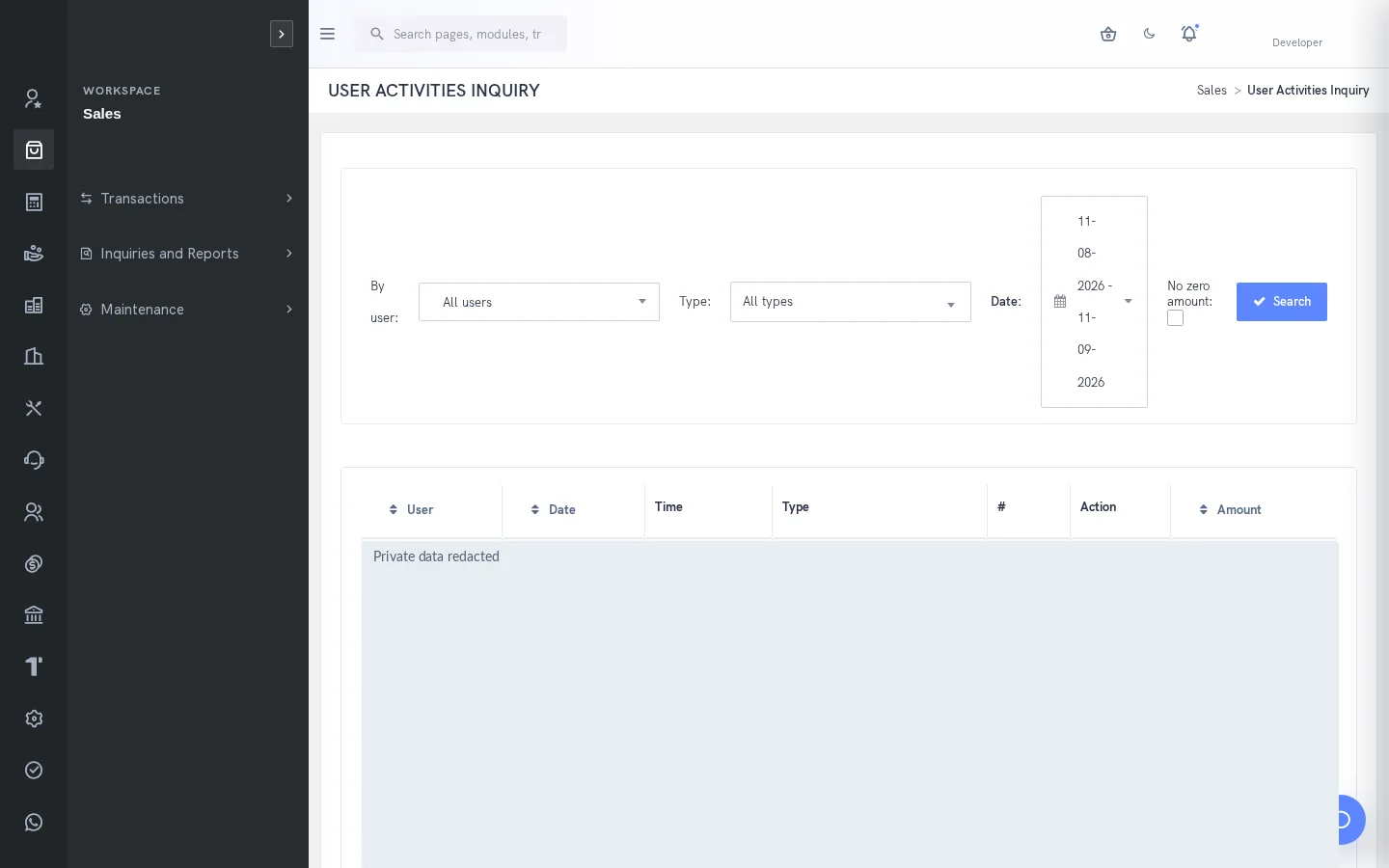This screenshot has width=1389, height=868.
Task: Open the notifications bell
Action: (x=1189, y=34)
